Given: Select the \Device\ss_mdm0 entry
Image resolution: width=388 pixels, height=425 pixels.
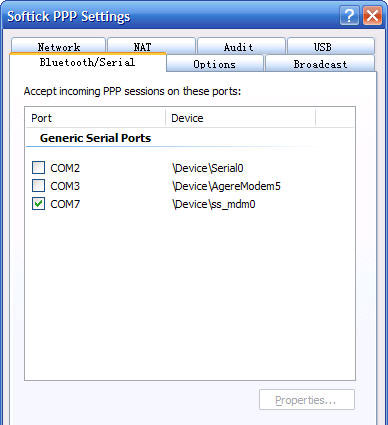Looking at the screenshot, I should click(214, 204).
